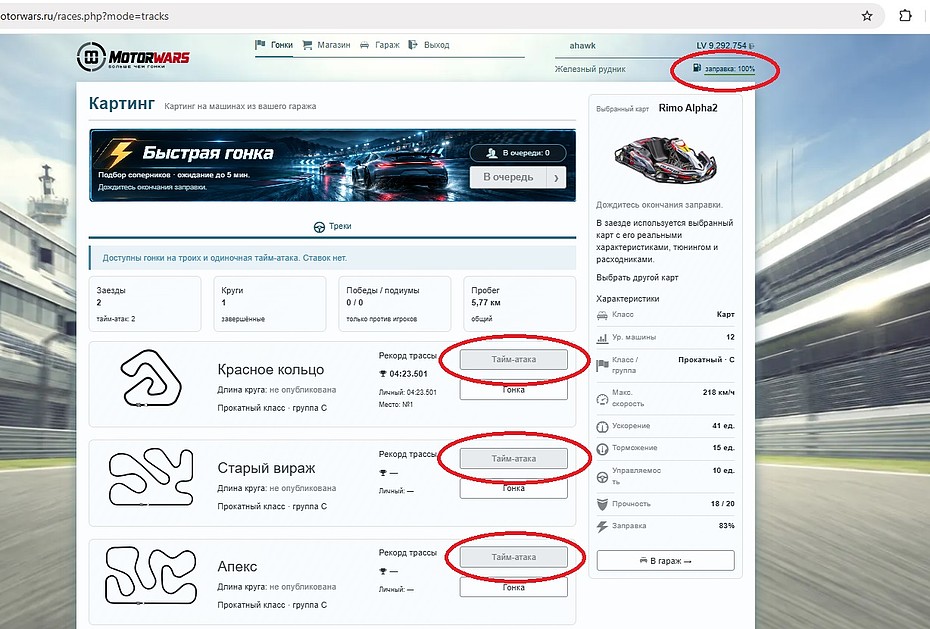
Task: Switch to the Треки tab
Action: (333, 226)
